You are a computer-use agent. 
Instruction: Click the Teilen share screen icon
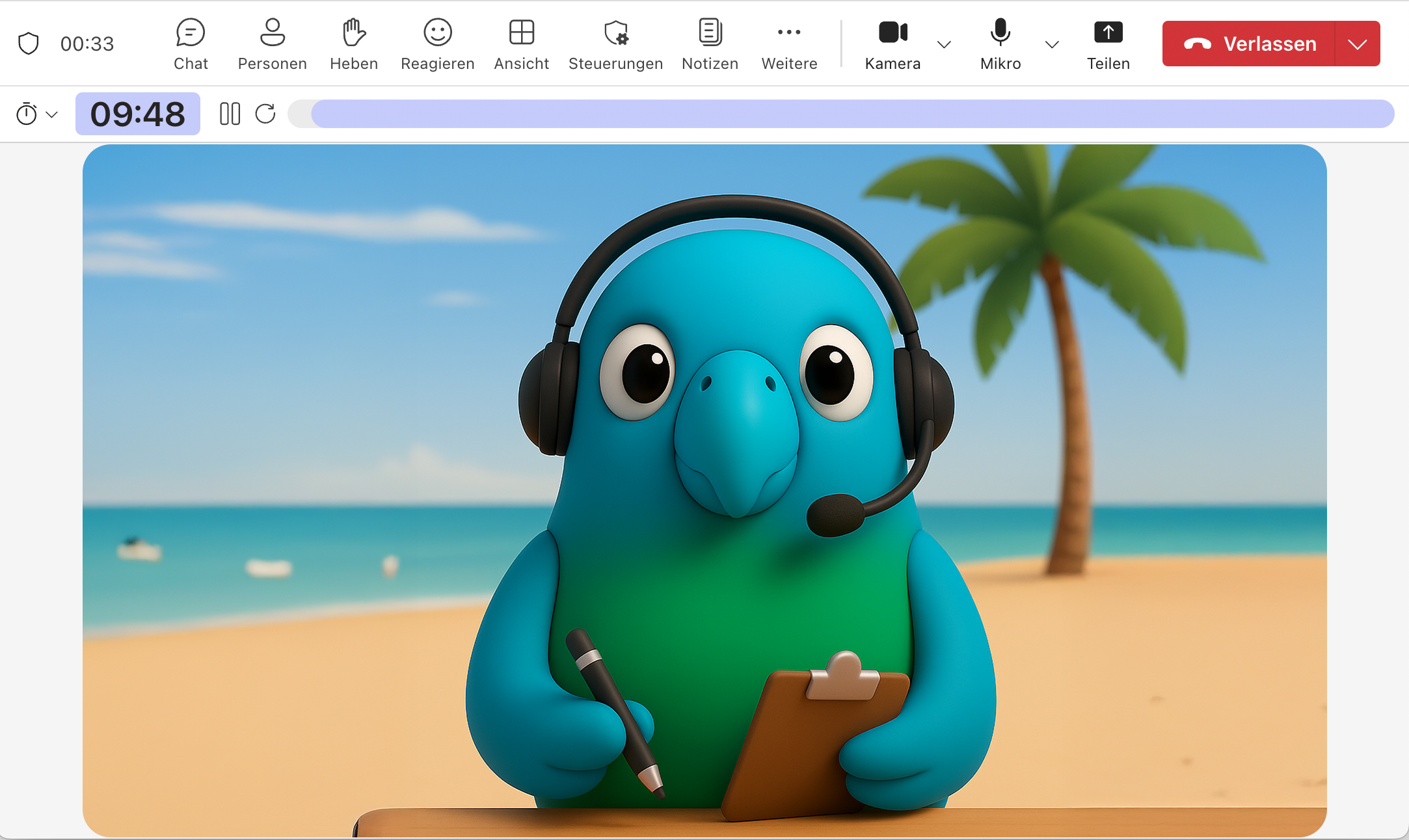[x=1108, y=44]
